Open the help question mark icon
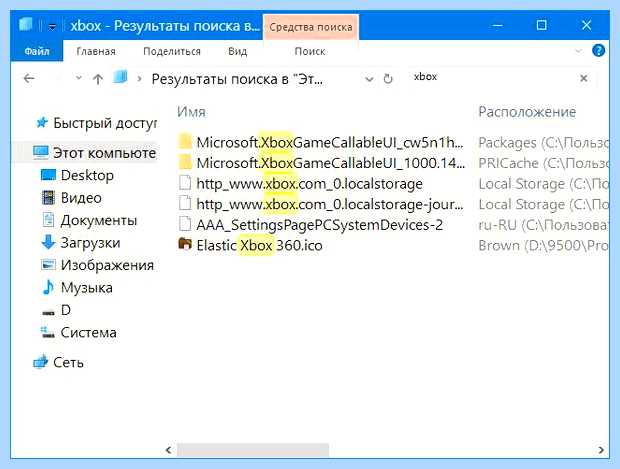The width and height of the screenshot is (620, 469). coord(598,51)
